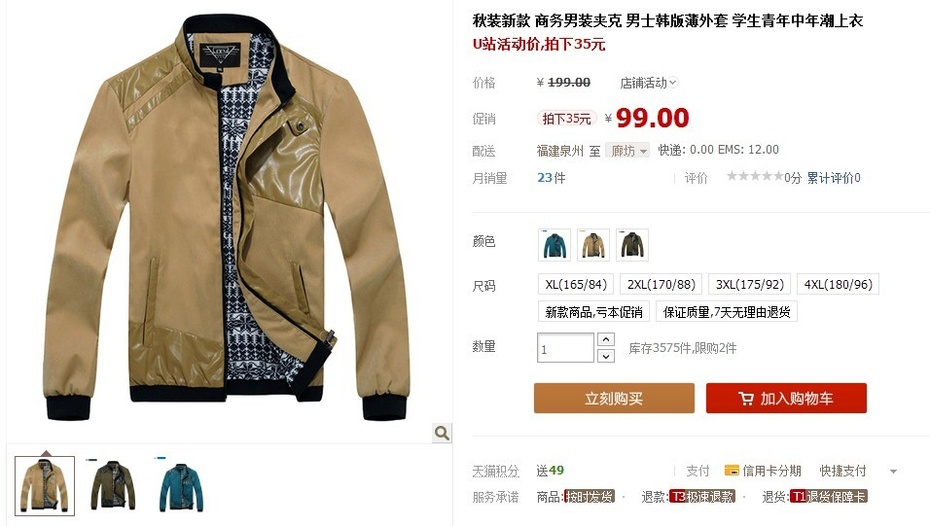This screenshot has height=526, width=930.
Task: Select size 3XL(175/92)
Action: [750, 284]
